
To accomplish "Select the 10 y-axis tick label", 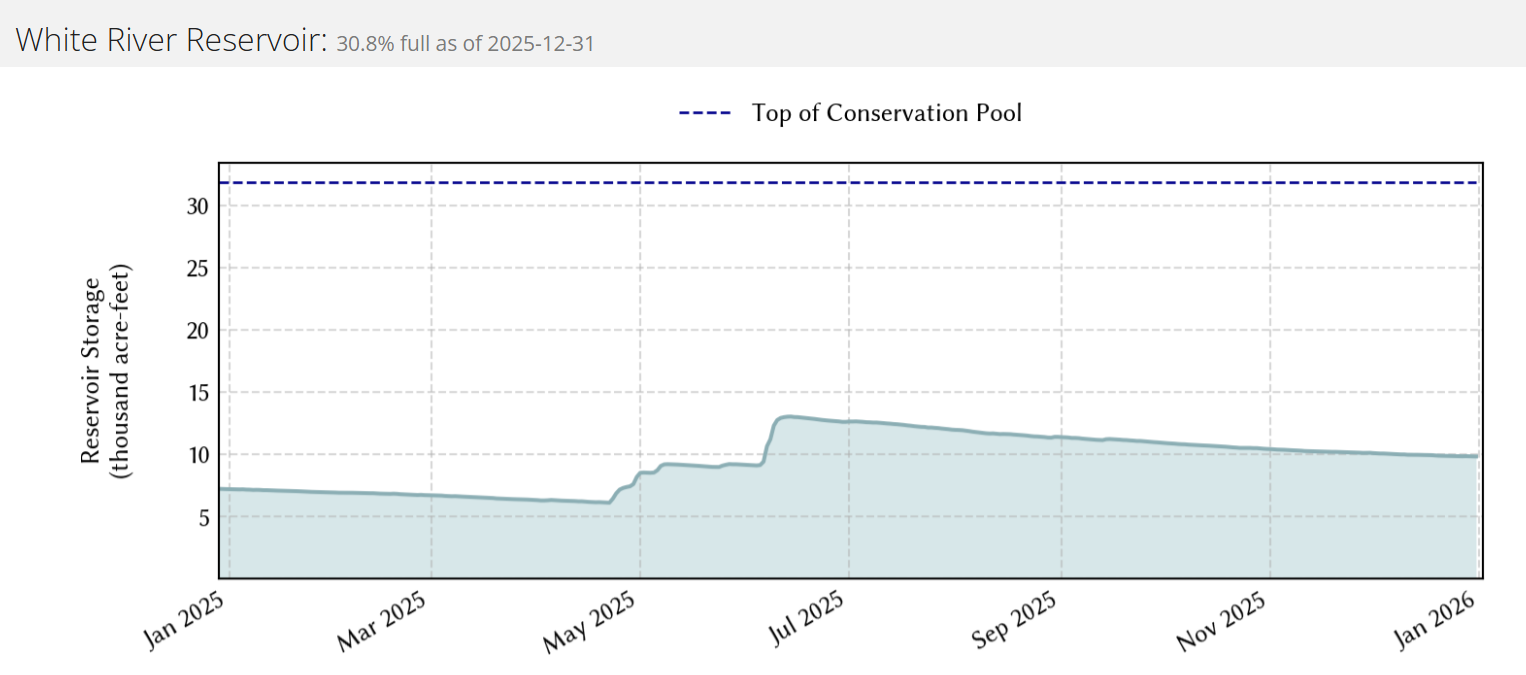I will tap(199, 455).
